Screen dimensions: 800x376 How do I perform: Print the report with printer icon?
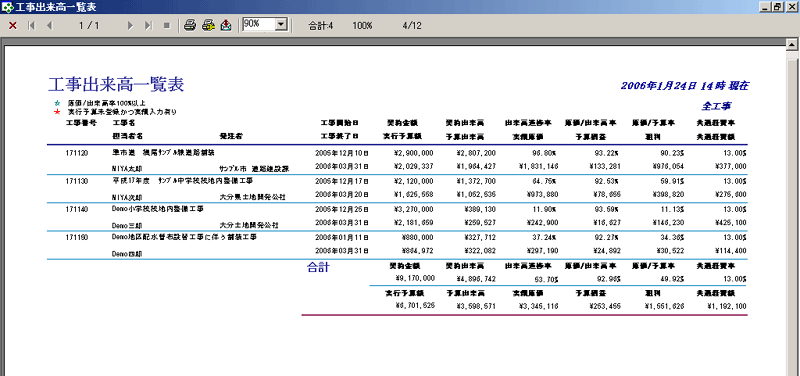click(x=190, y=26)
